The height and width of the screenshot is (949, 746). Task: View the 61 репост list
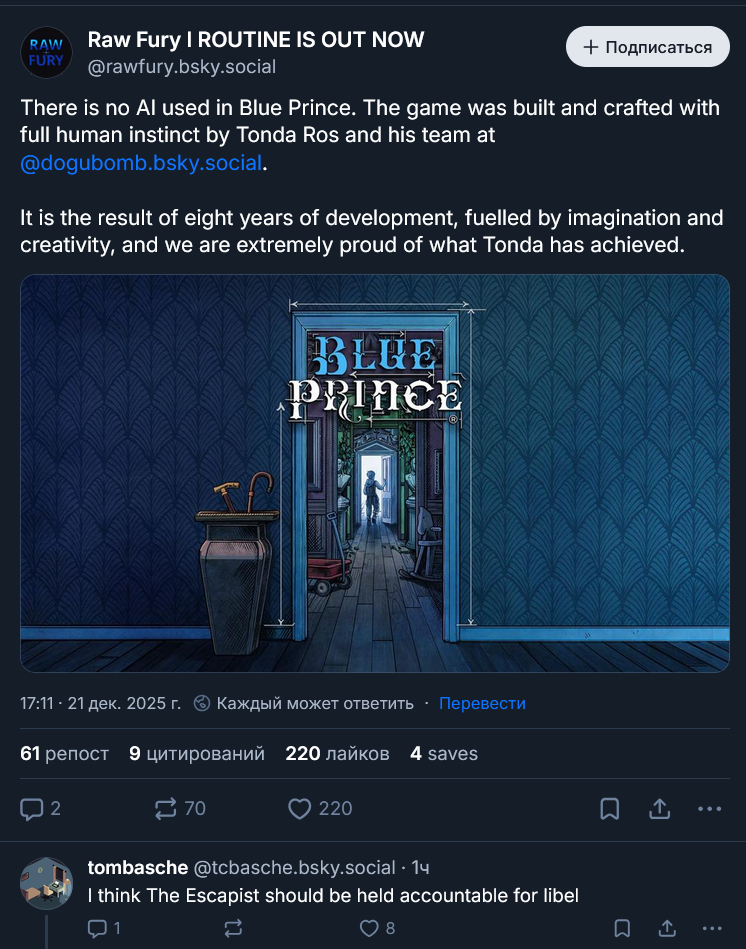(64, 754)
